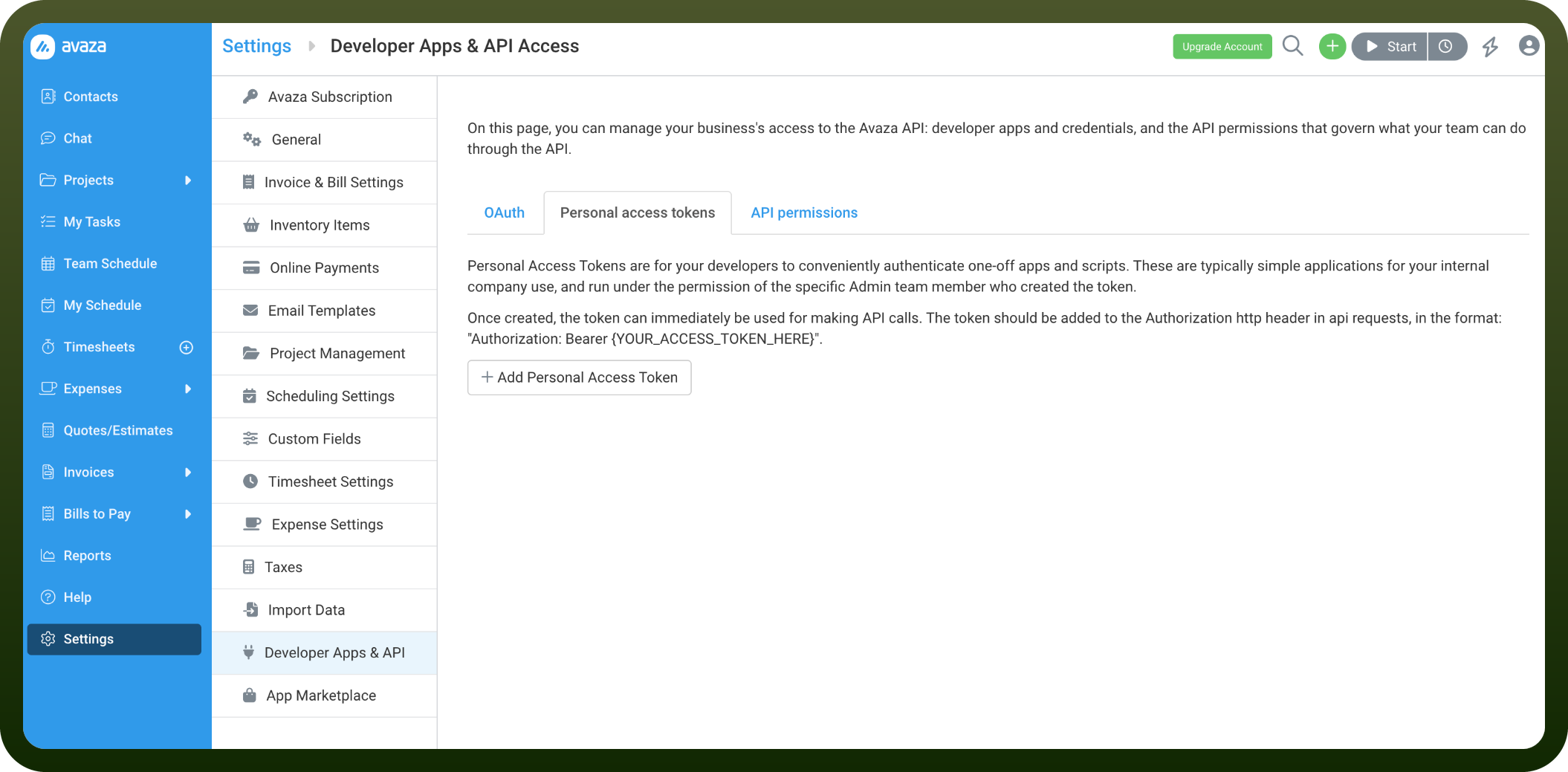Click the My Tasks checklist icon
The height and width of the screenshot is (772, 1568).
[x=48, y=221]
